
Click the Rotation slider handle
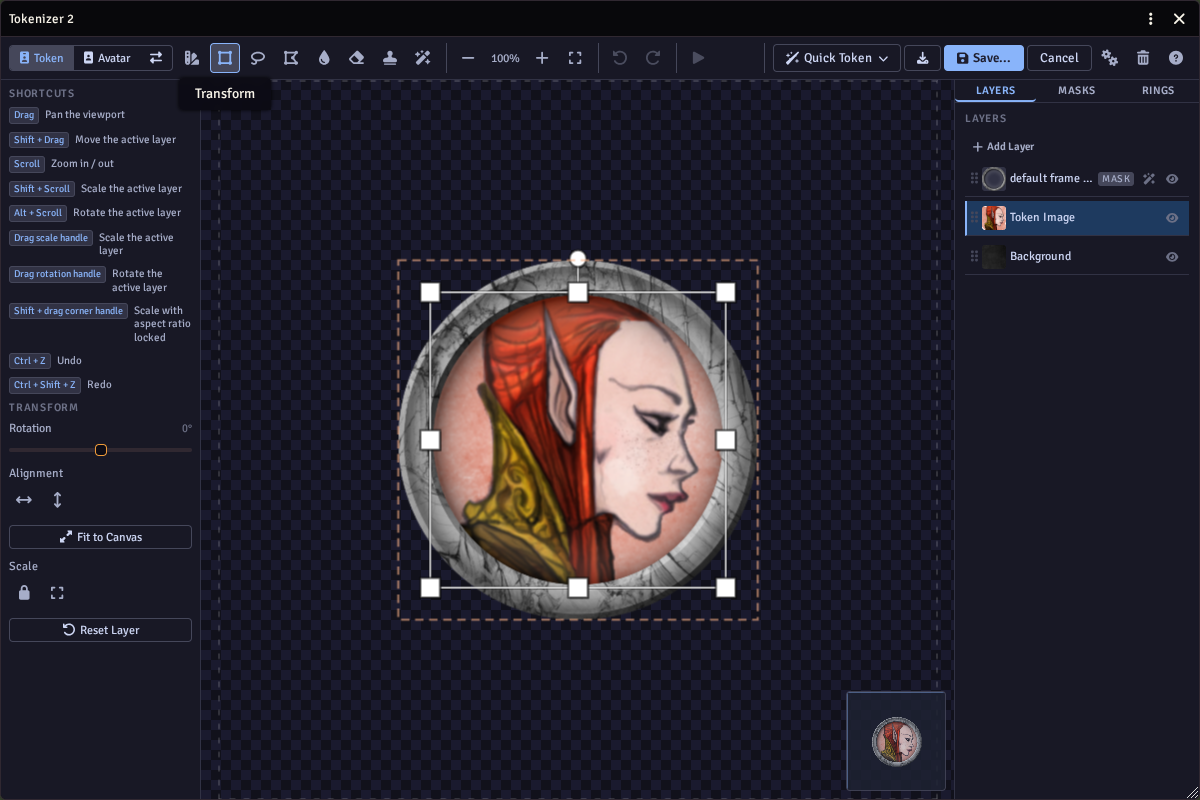(101, 450)
